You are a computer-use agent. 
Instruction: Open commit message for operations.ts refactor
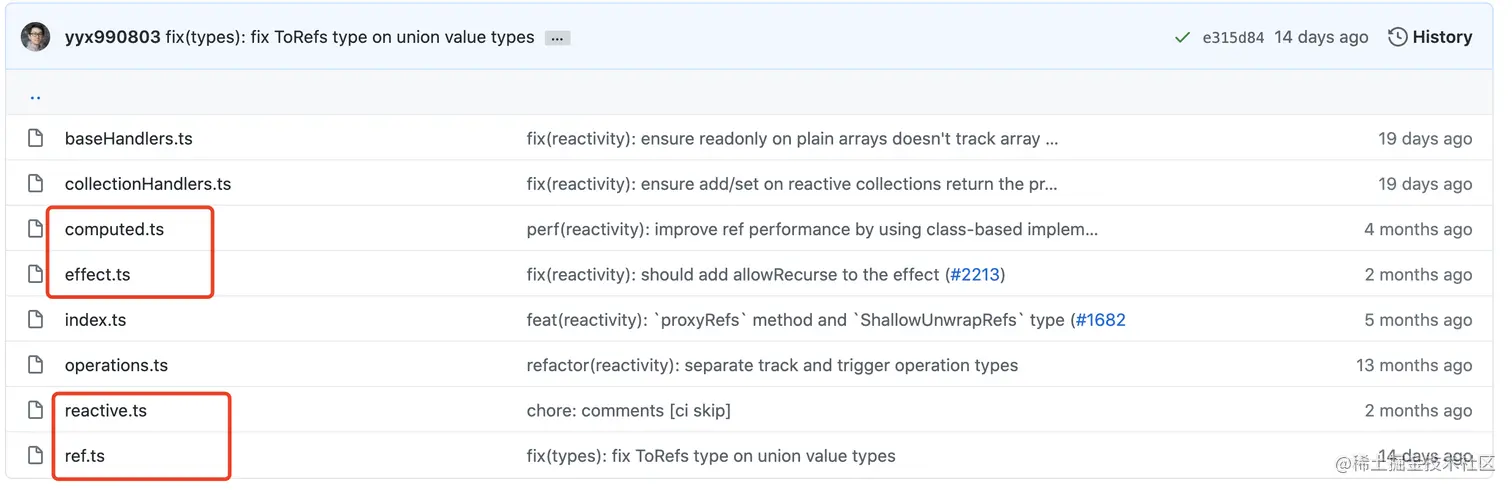tap(772, 365)
